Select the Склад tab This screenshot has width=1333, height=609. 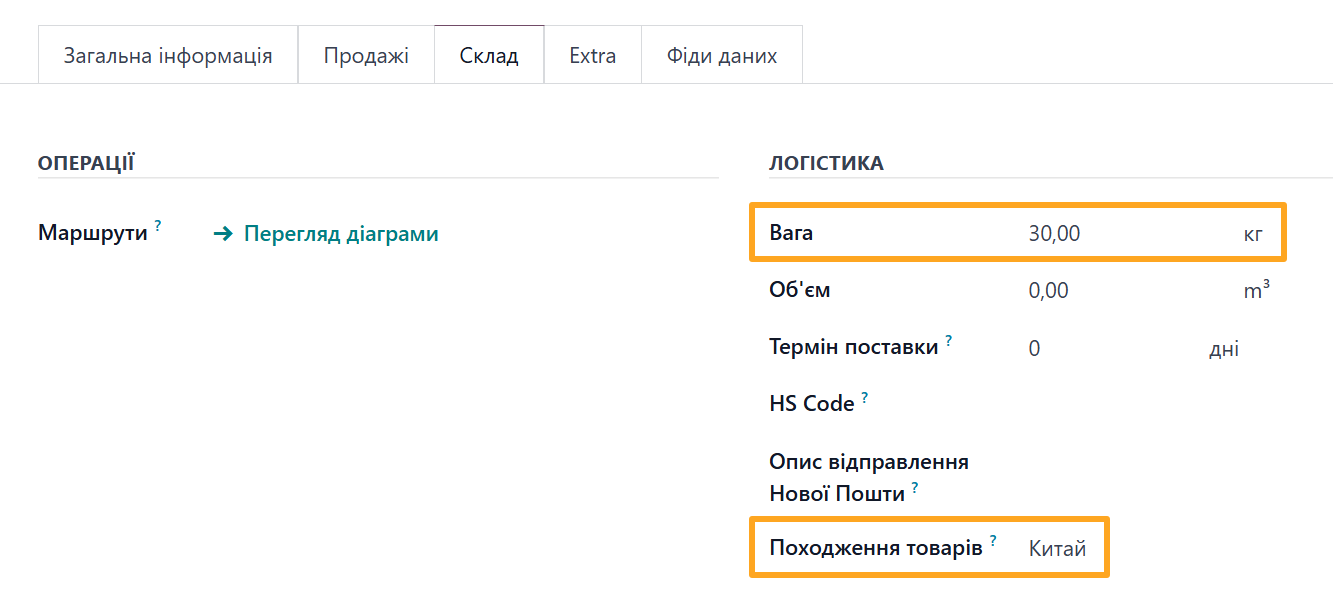pos(489,55)
